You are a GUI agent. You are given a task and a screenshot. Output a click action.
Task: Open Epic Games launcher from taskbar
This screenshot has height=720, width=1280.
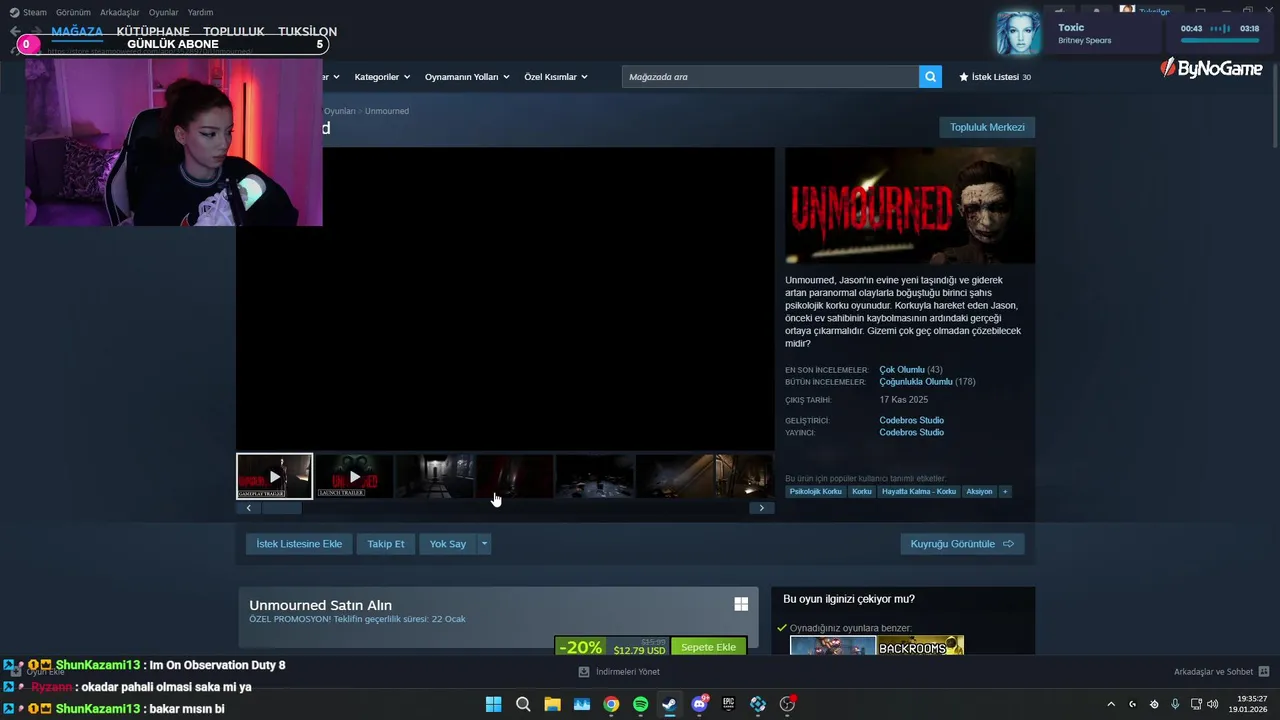(729, 704)
